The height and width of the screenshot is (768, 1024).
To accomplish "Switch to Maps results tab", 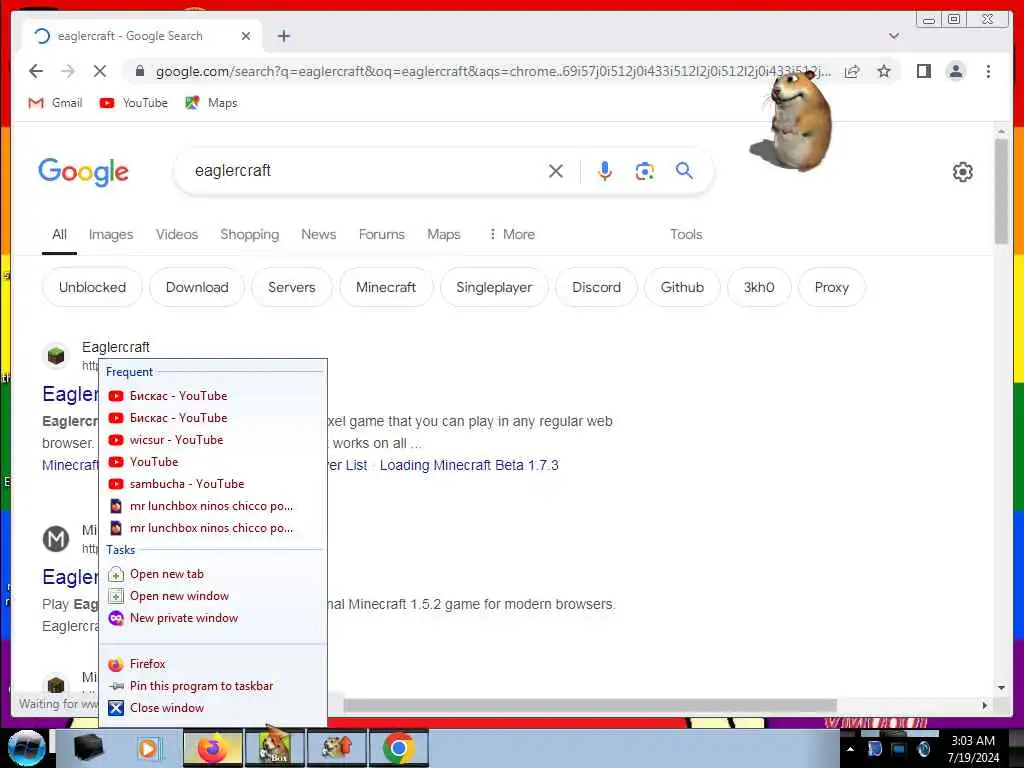I will [x=444, y=234].
